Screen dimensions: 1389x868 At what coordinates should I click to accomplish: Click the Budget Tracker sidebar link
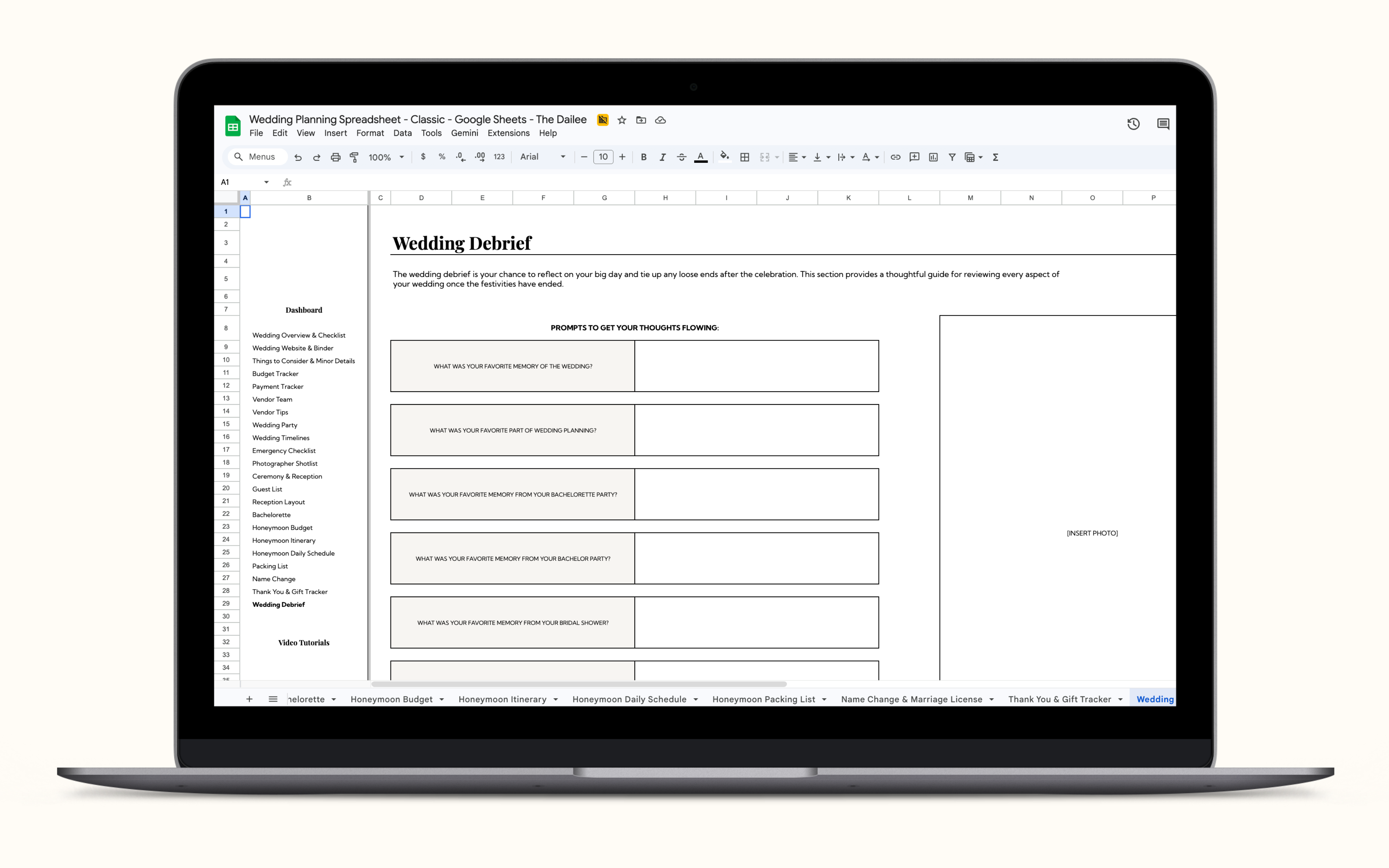(275, 374)
